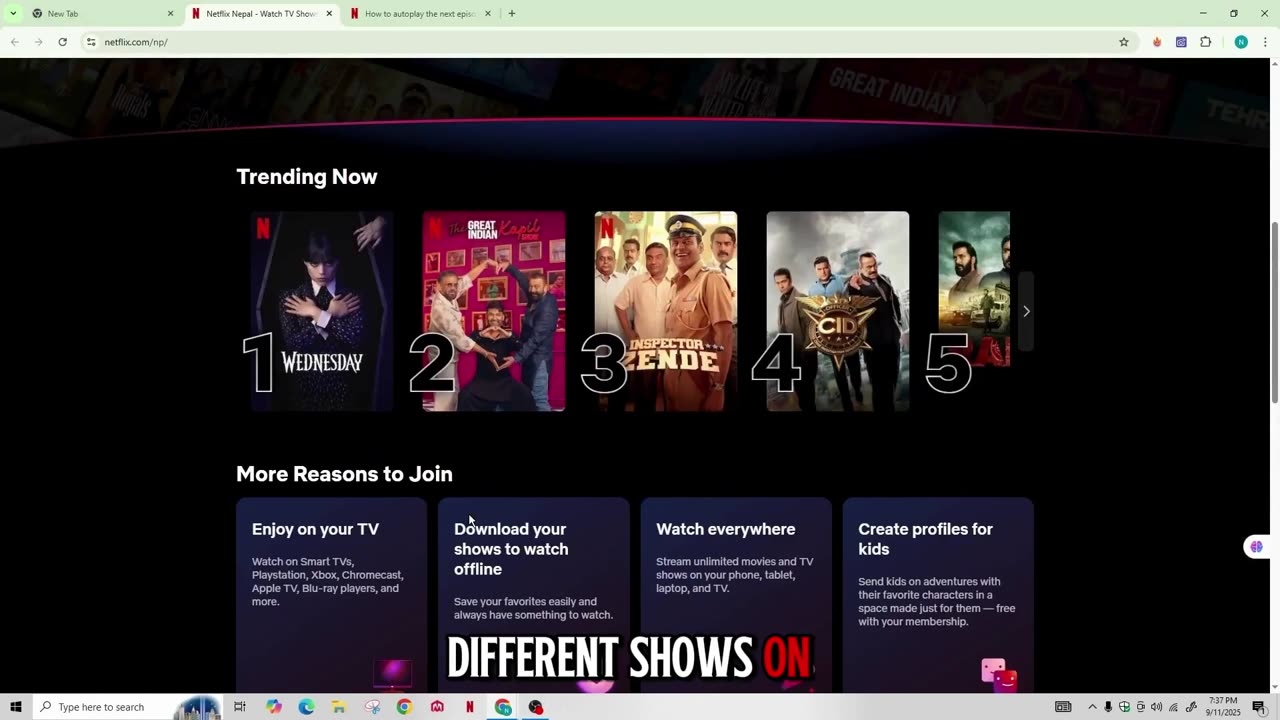The width and height of the screenshot is (1280, 720).
Task: Show next Trending Now titles with right chevron
Action: point(1026,311)
